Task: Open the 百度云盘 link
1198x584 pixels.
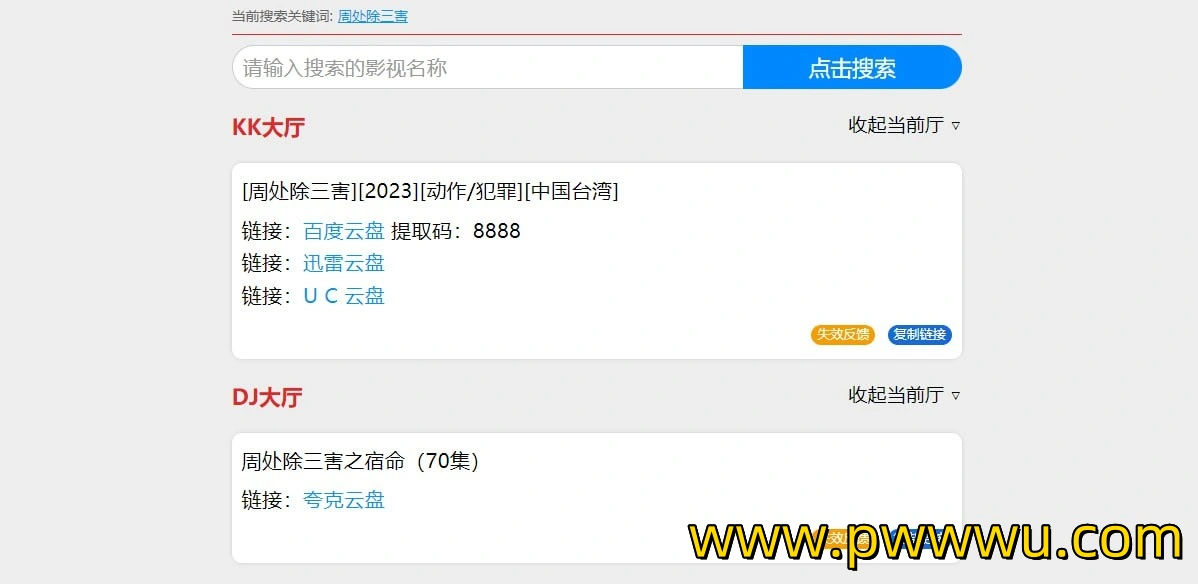Action: coord(344,231)
